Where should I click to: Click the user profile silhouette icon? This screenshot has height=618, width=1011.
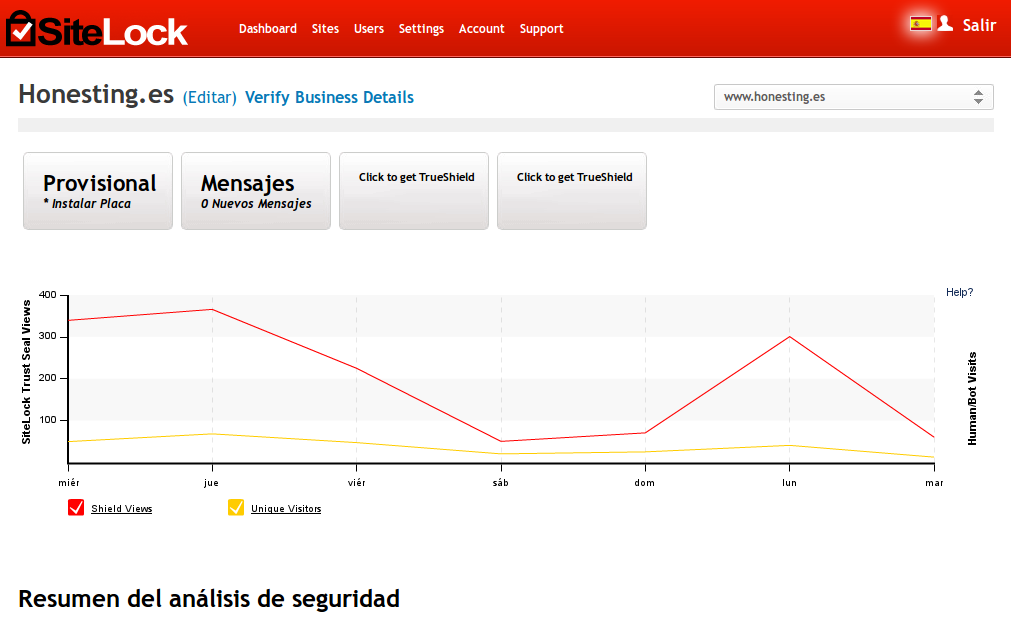pos(945,24)
